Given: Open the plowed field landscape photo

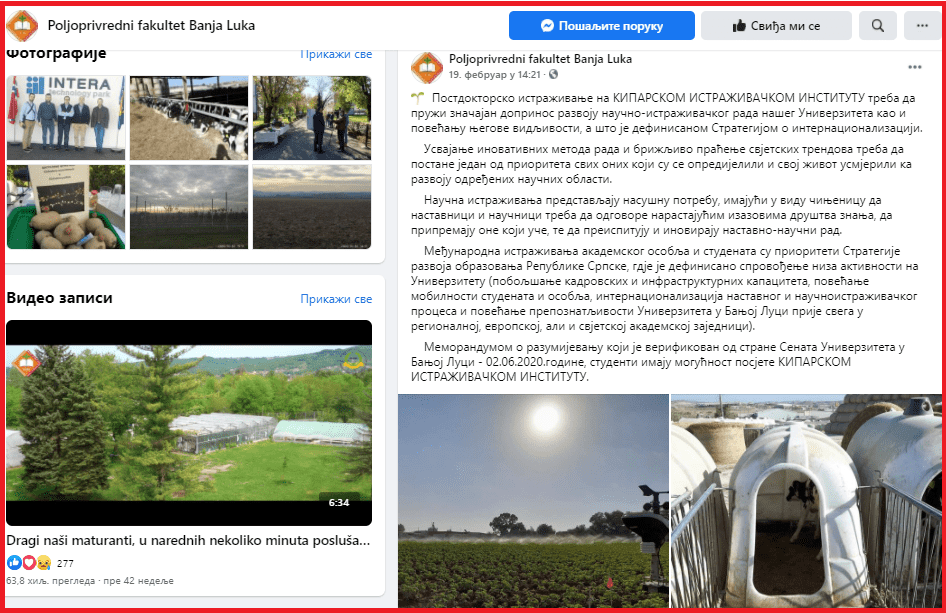Looking at the screenshot, I should click(x=312, y=207).
